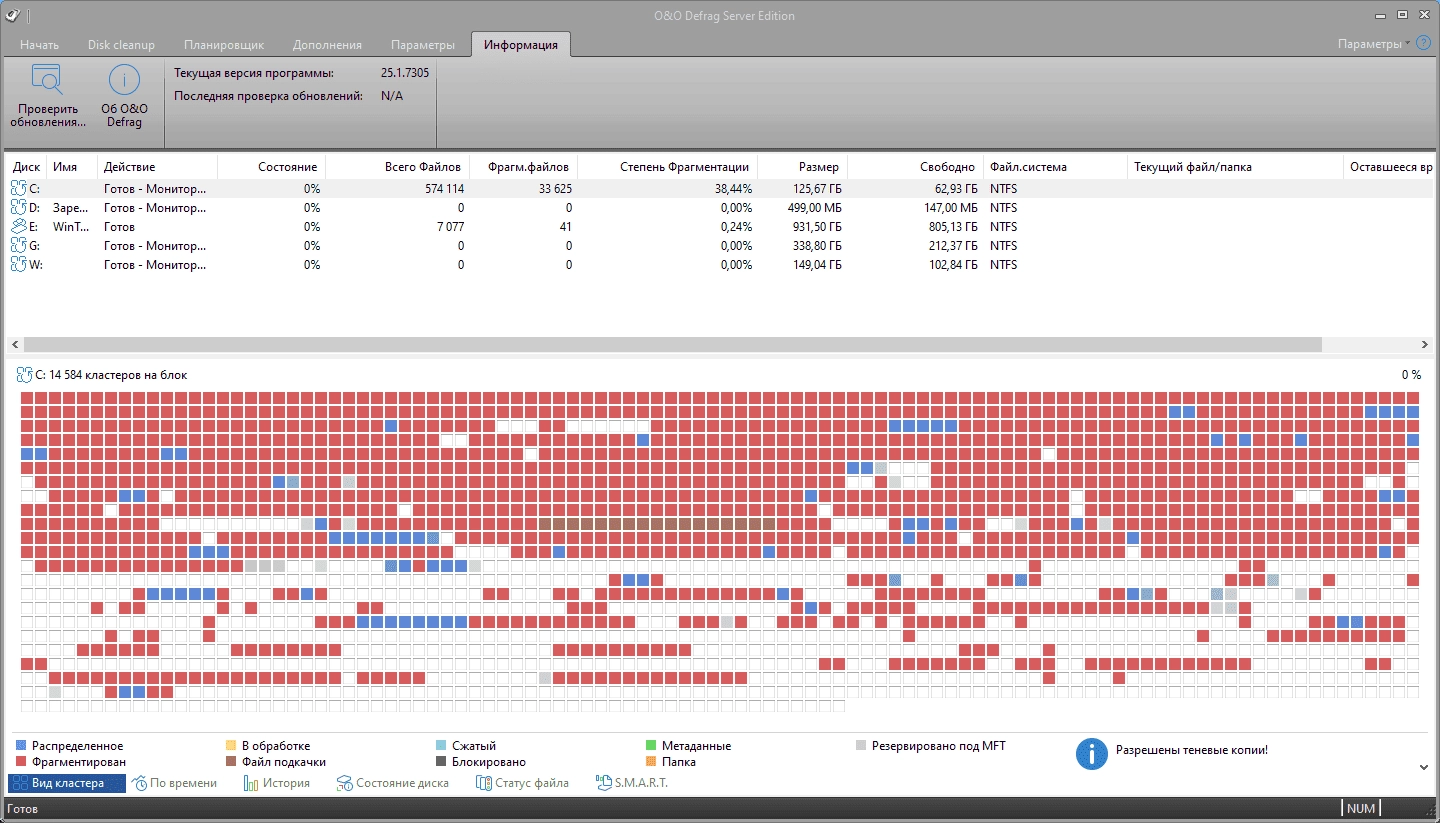Open the Параметры ribbon tab
Image resolution: width=1440 pixels, height=823 pixels.
pyautogui.click(x=423, y=45)
